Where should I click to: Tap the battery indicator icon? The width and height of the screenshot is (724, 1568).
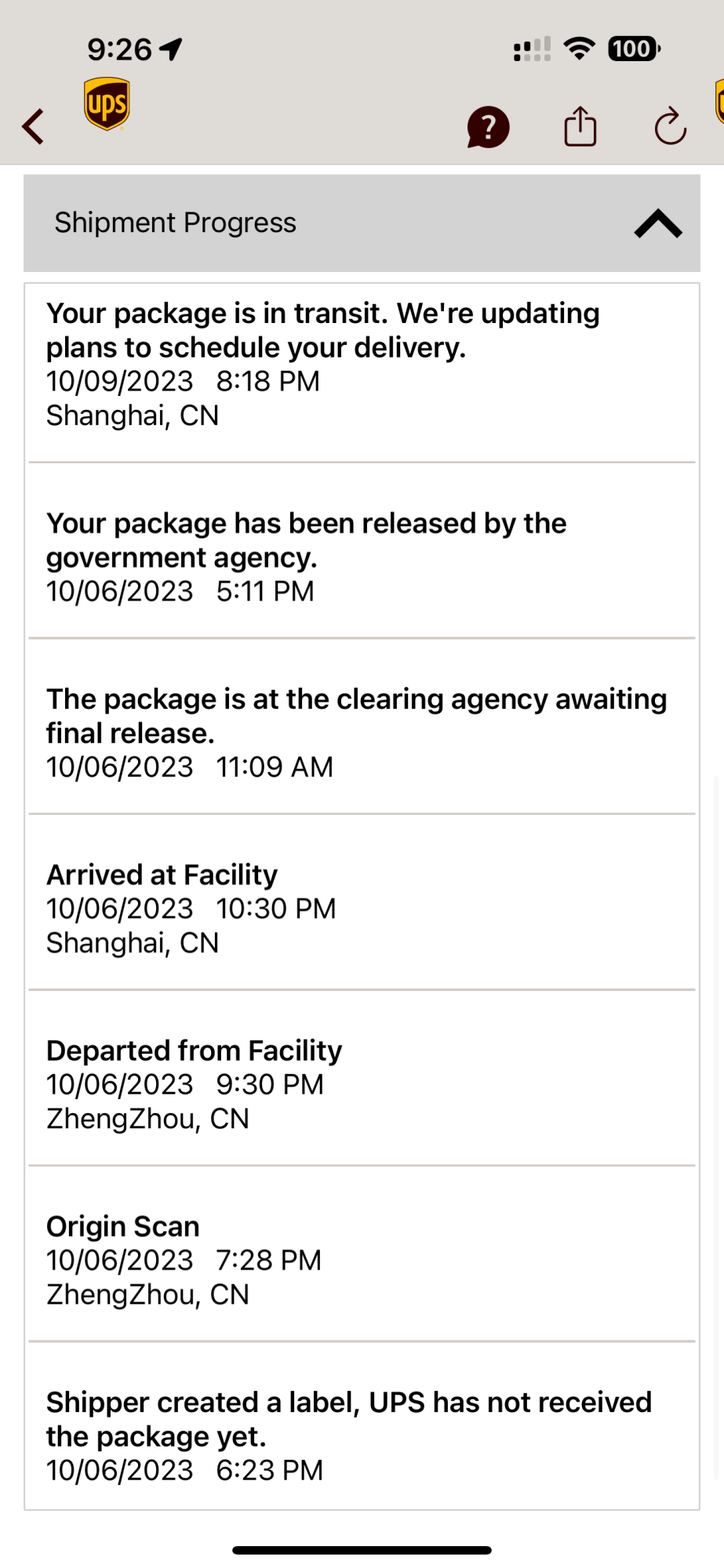click(x=634, y=49)
